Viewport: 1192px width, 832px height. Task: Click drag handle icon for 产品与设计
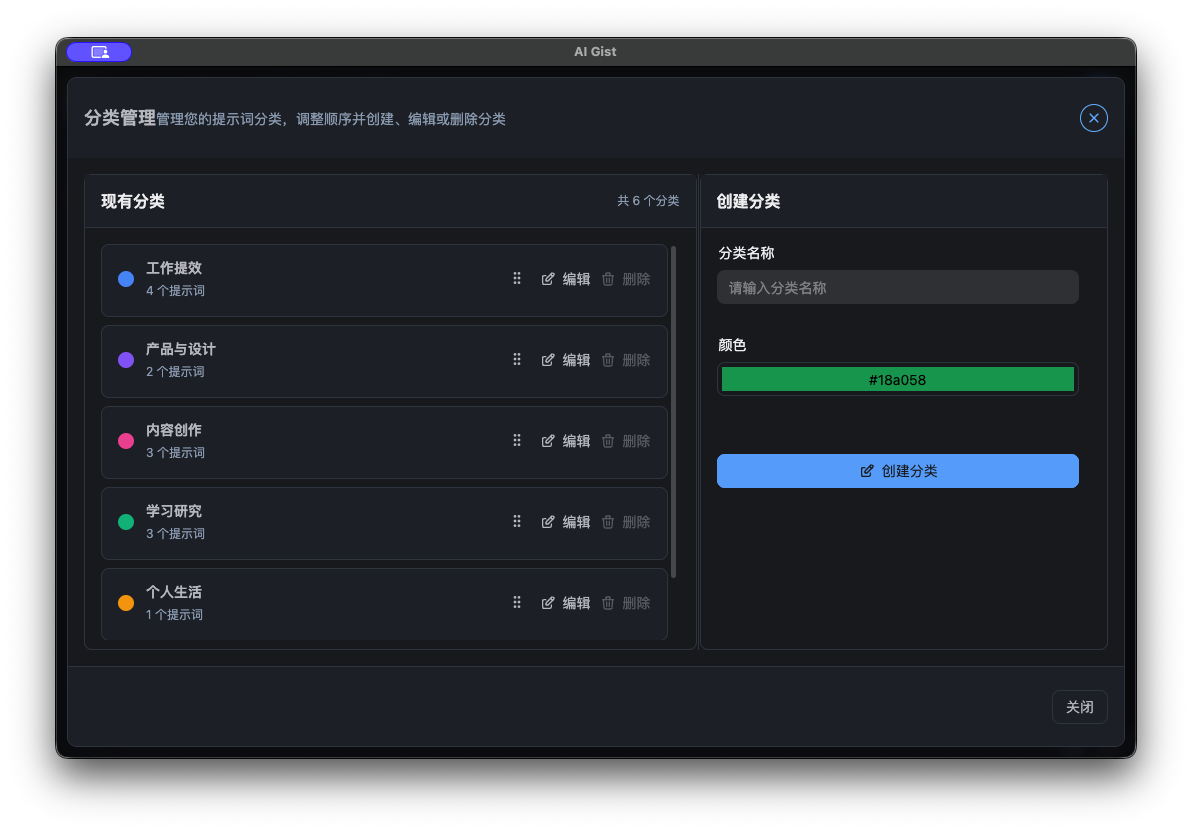517,359
